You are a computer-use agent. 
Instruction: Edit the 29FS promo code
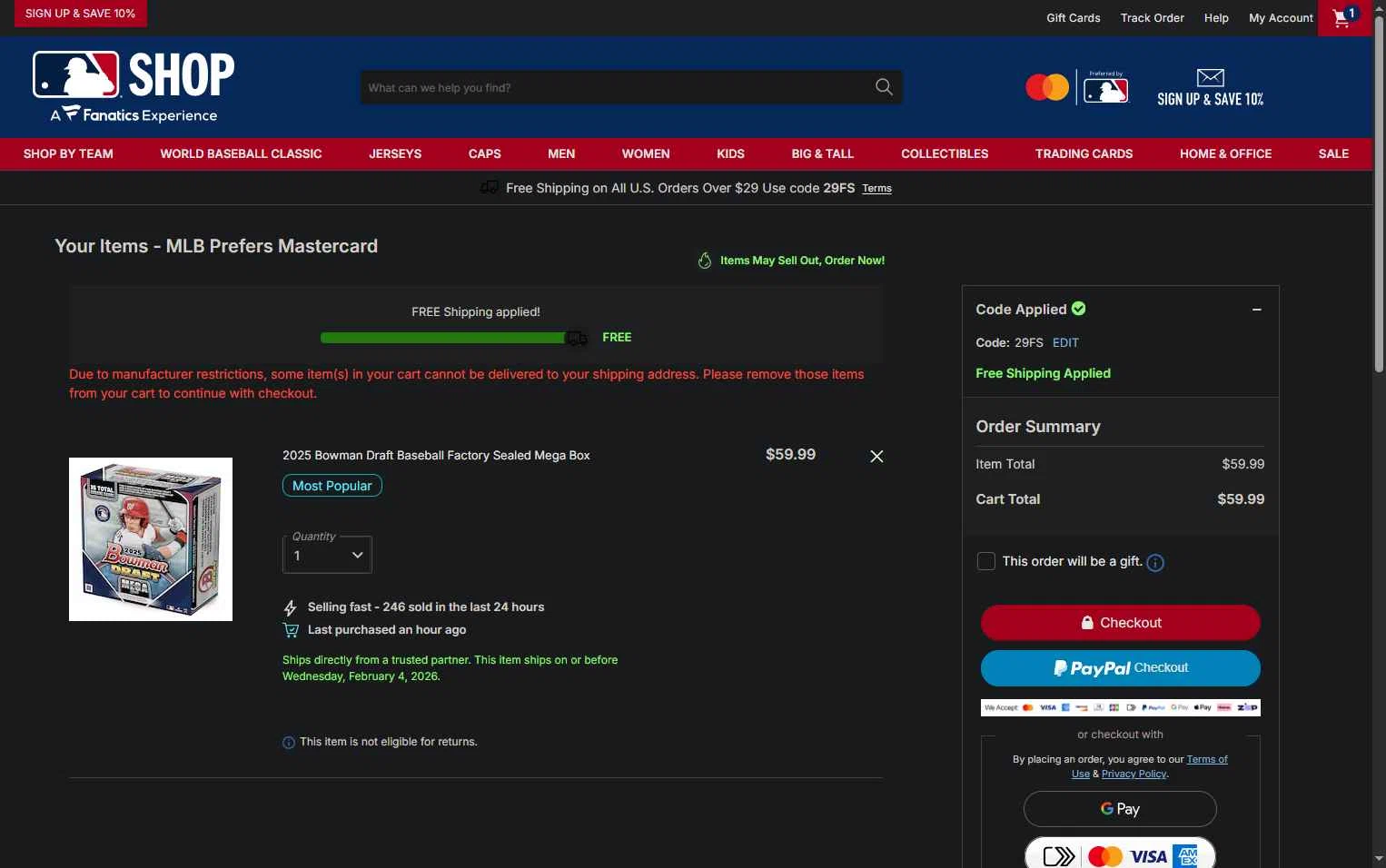coord(1065,343)
